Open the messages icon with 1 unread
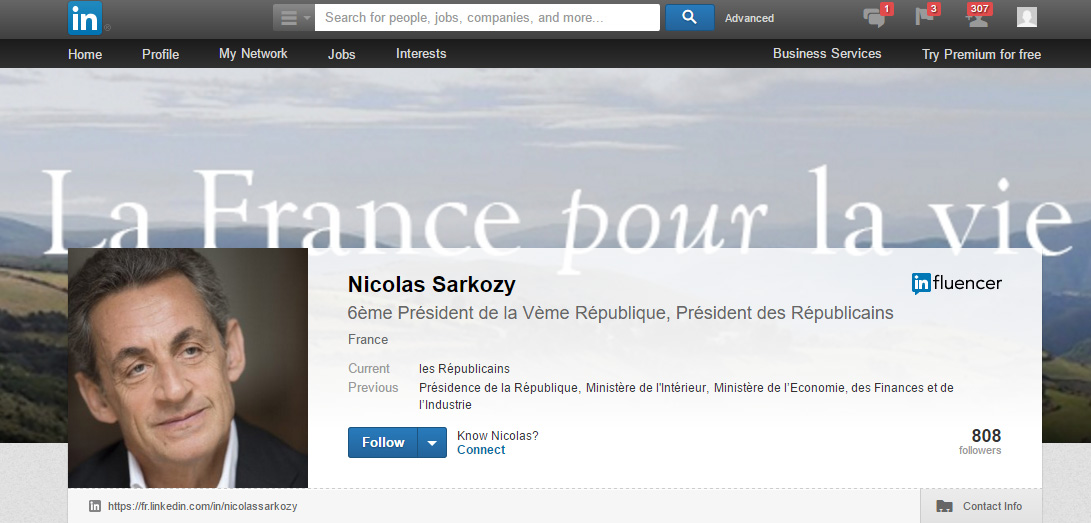Viewport: 1091px width, 523px height. coord(875,17)
